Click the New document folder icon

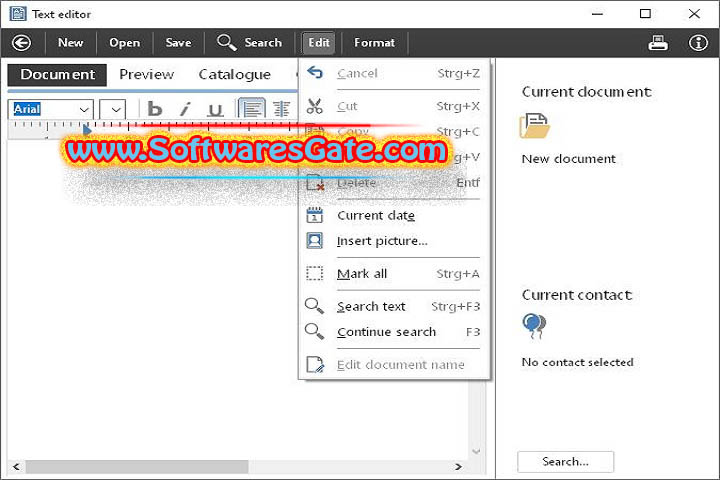tap(534, 126)
